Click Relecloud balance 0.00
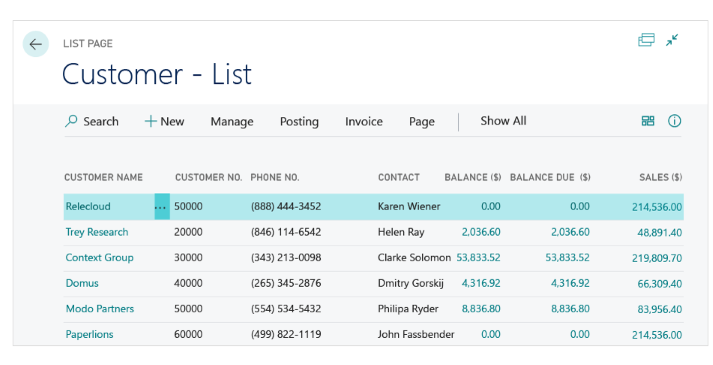 (x=491, y=206)
